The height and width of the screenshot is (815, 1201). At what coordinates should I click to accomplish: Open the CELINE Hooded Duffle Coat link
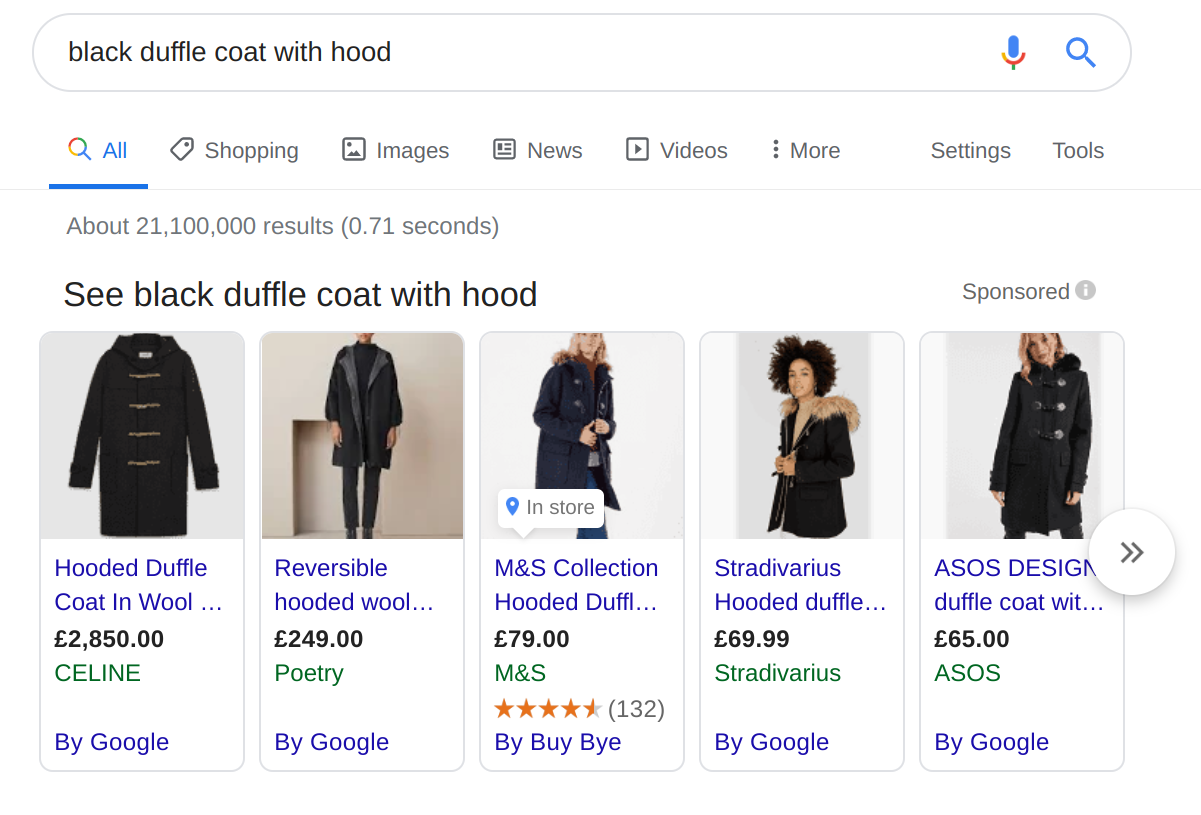(x=139, y=585)
